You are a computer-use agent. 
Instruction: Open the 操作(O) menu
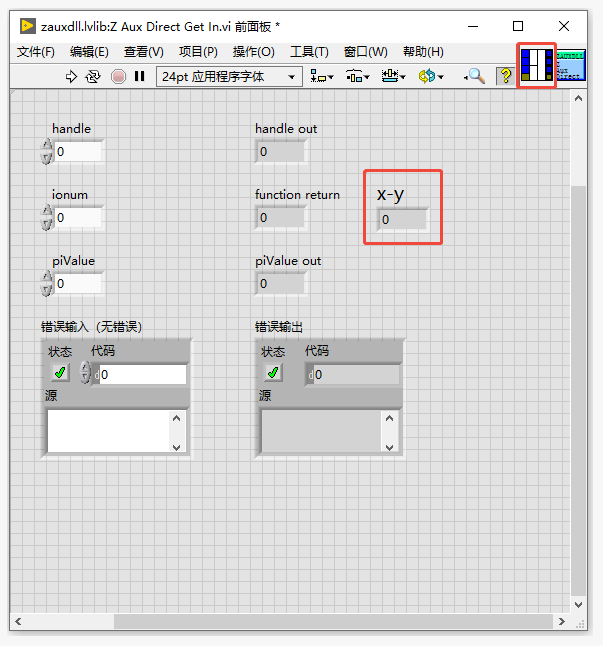coord(253,52)
